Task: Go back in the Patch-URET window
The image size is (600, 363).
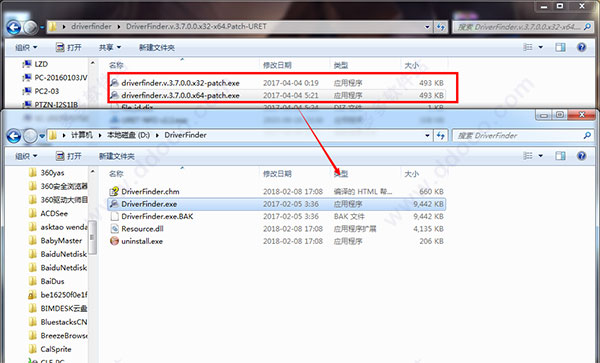Action: click(x=14, y=27)
